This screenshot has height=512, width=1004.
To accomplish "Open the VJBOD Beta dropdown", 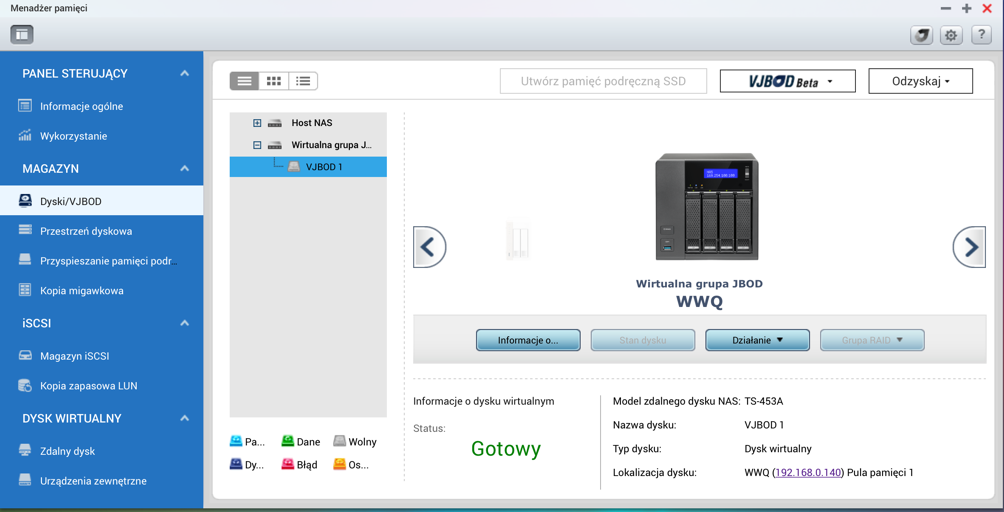I will click(x=787, y=81).
